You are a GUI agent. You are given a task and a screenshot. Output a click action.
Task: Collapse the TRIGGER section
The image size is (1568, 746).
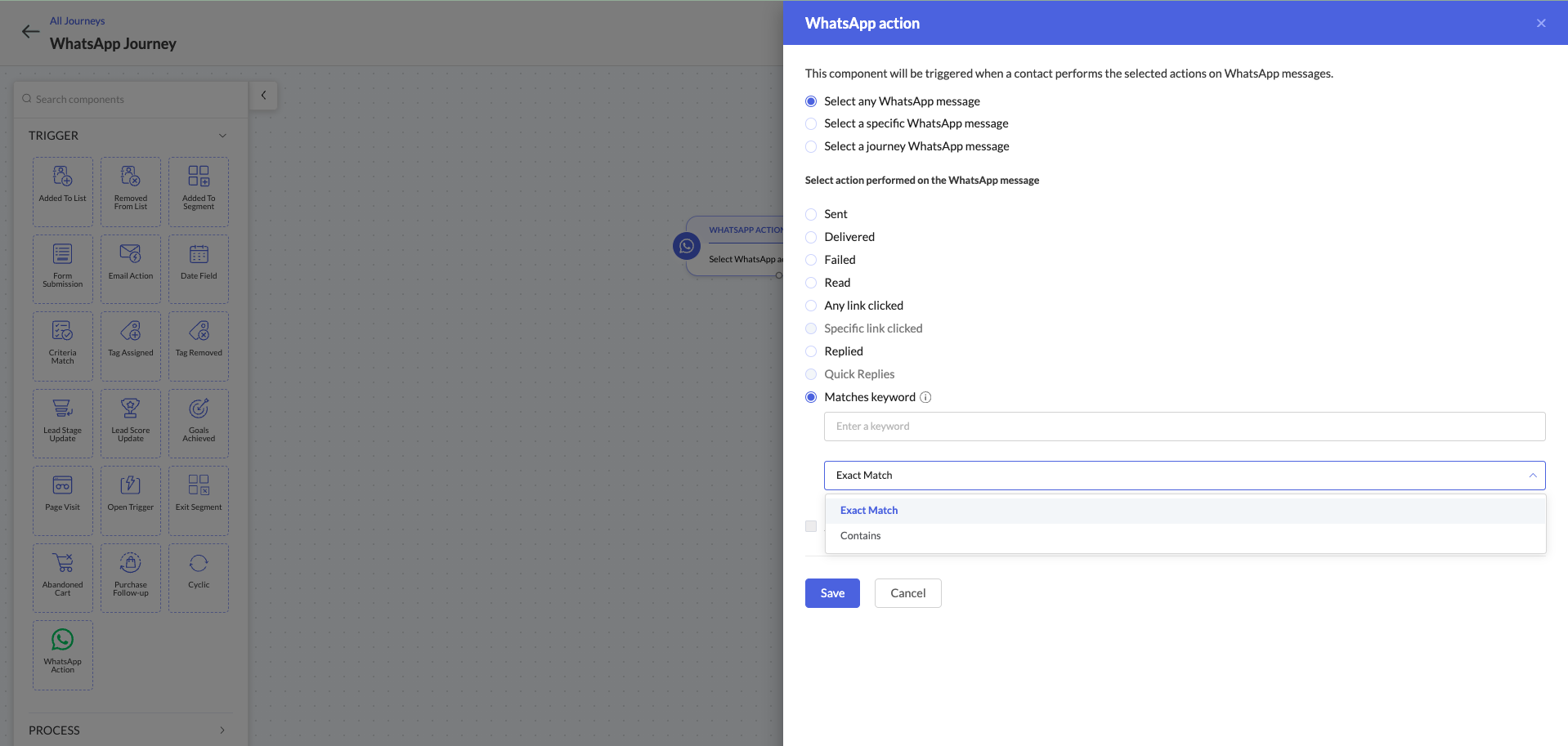[x=222, y=136]
